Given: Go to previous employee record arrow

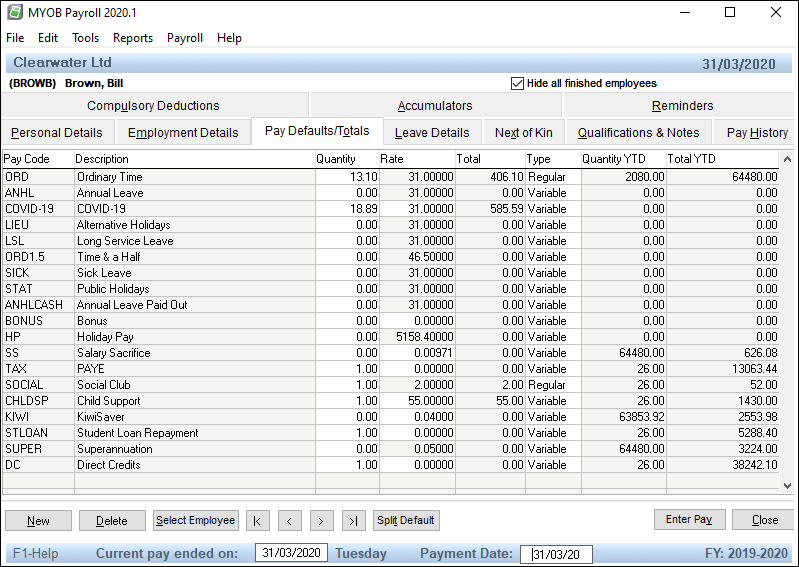Looking at the screenshot, I should [x=289, y=520].
